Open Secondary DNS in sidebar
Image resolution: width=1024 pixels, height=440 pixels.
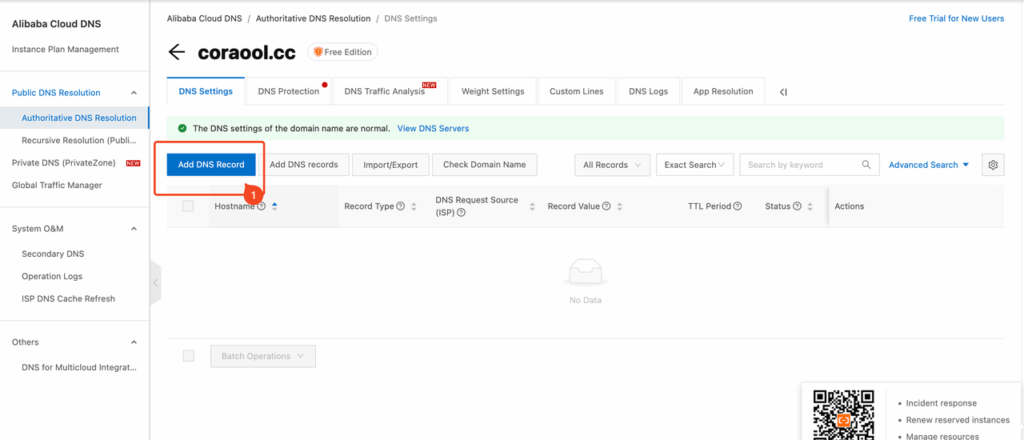(x=53, y=254)
